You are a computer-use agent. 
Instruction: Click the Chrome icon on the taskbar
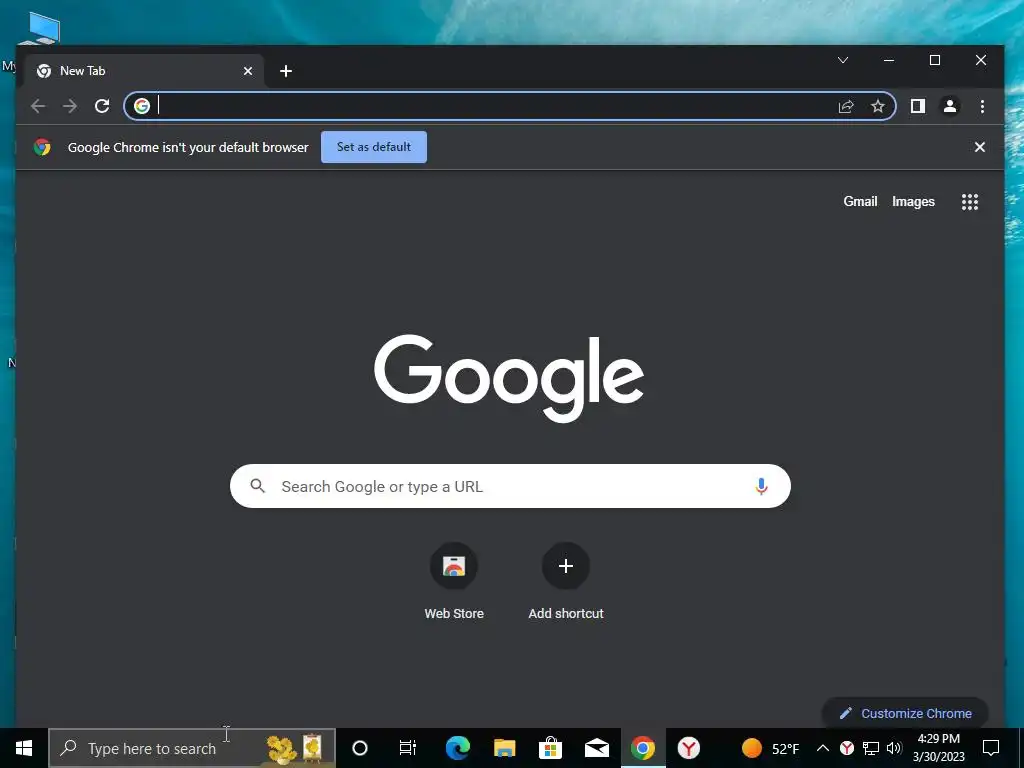(x=643, y=748)
